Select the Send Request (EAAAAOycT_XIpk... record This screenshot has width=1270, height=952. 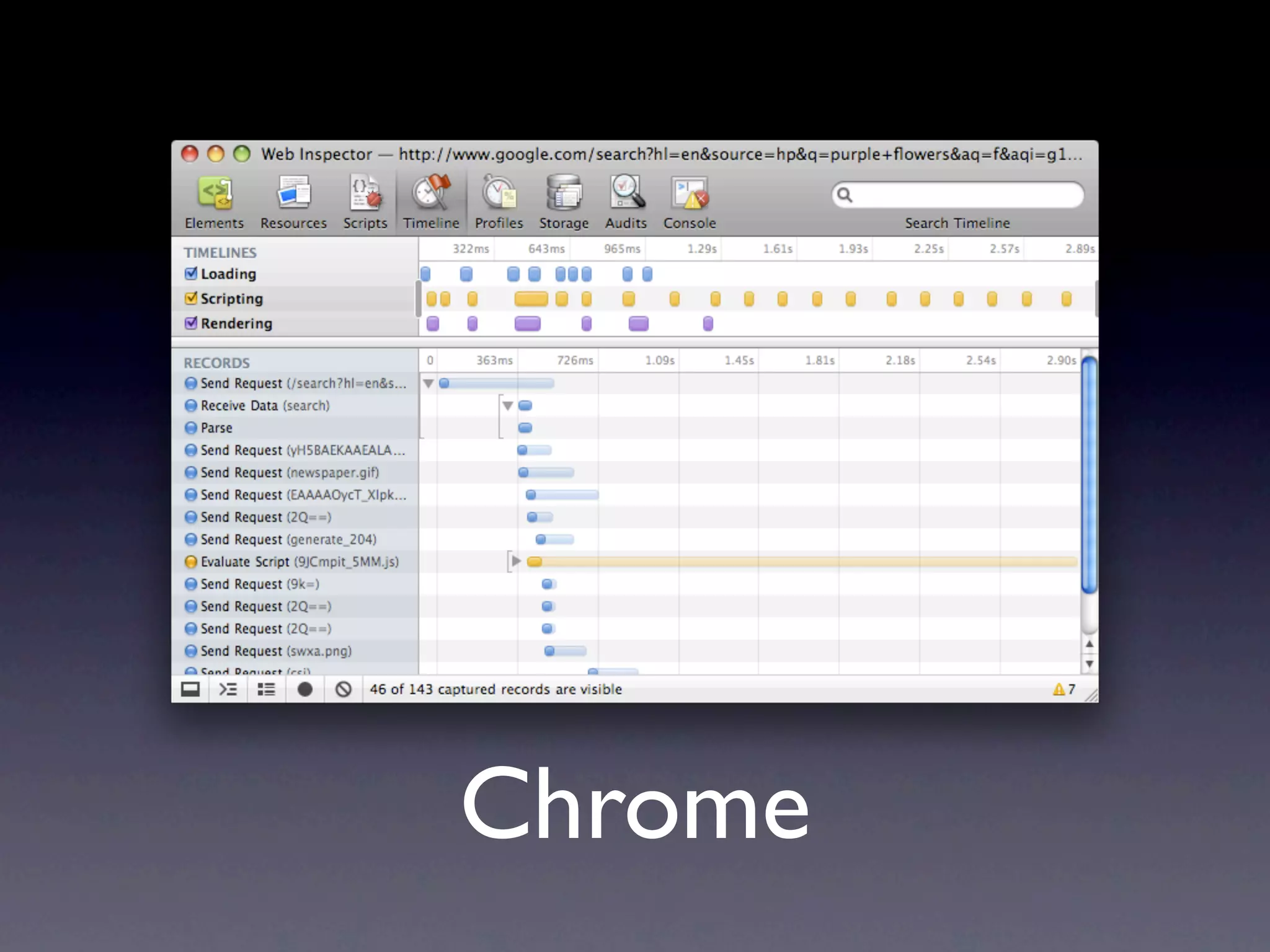pos(295,495)
